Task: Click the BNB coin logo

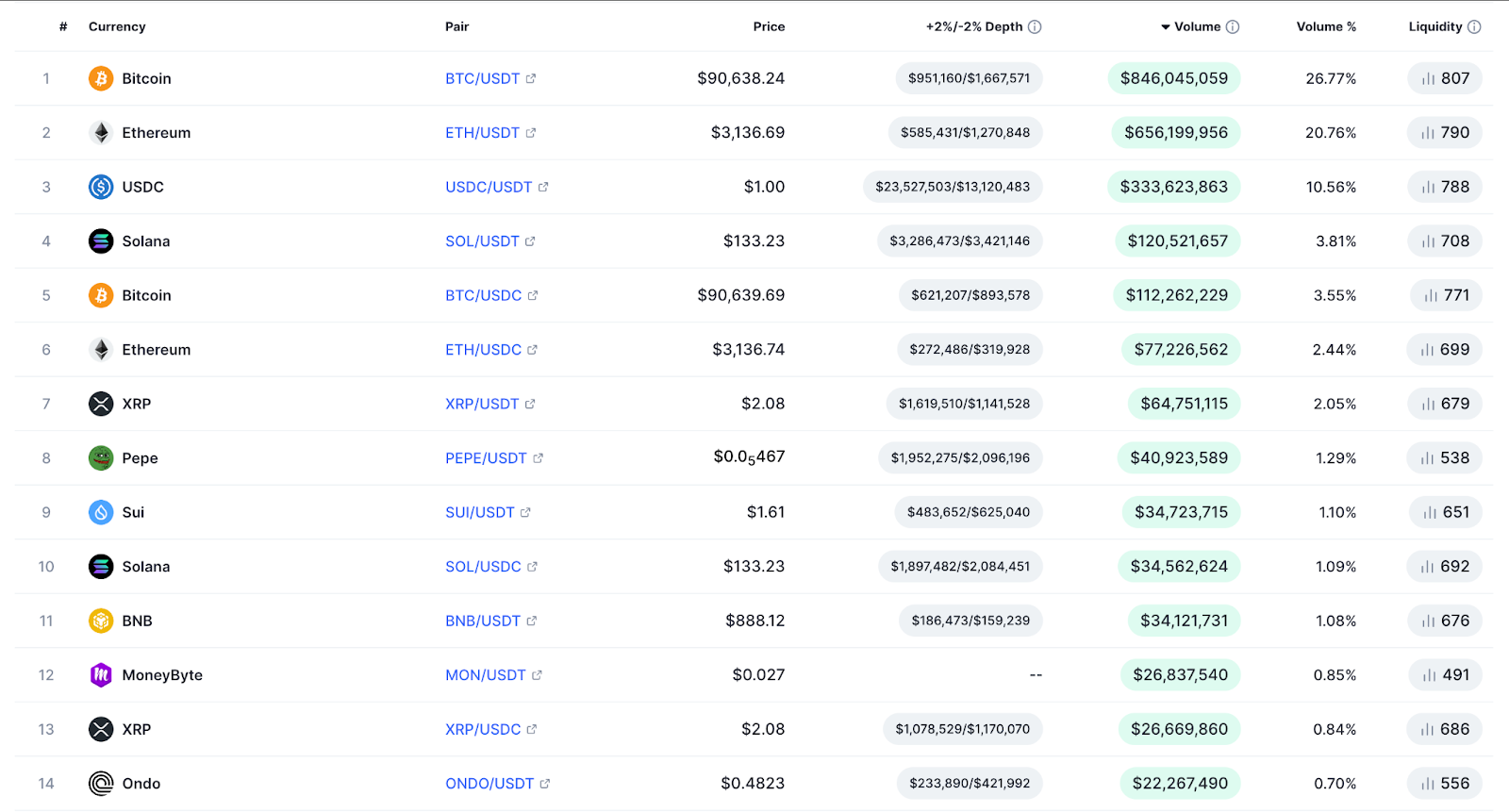Action: click(101, 621)
